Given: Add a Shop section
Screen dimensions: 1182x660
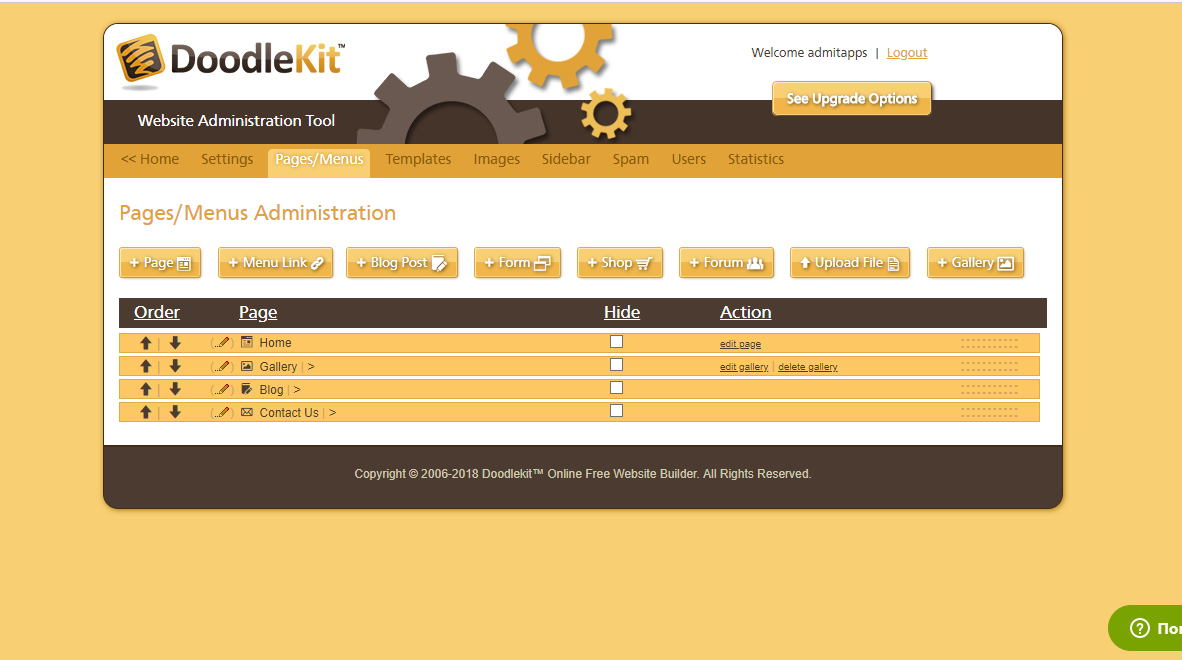Looking at the screenshot, I should pos(620,263).
